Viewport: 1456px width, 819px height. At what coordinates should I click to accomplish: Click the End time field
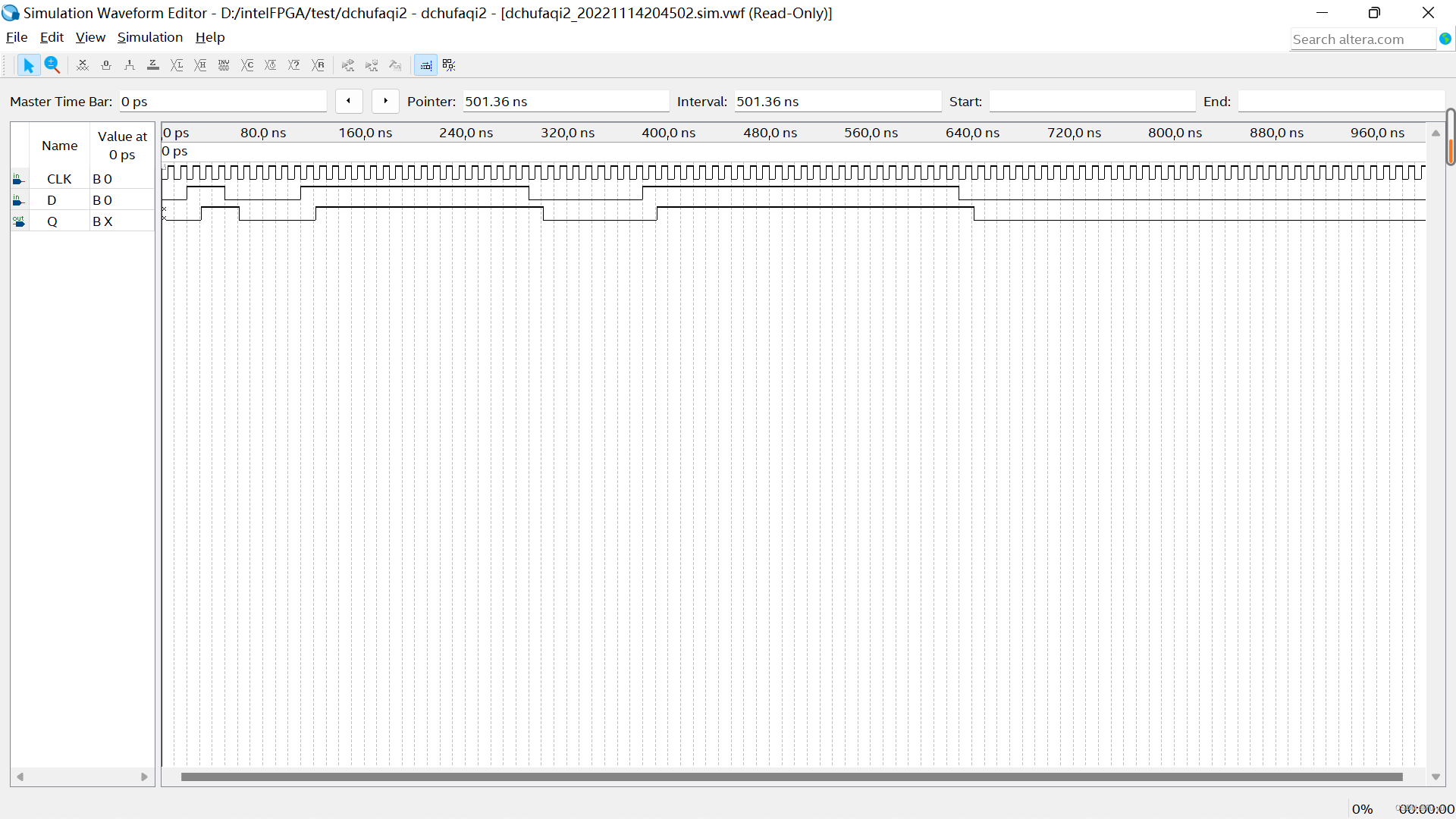1341,102
